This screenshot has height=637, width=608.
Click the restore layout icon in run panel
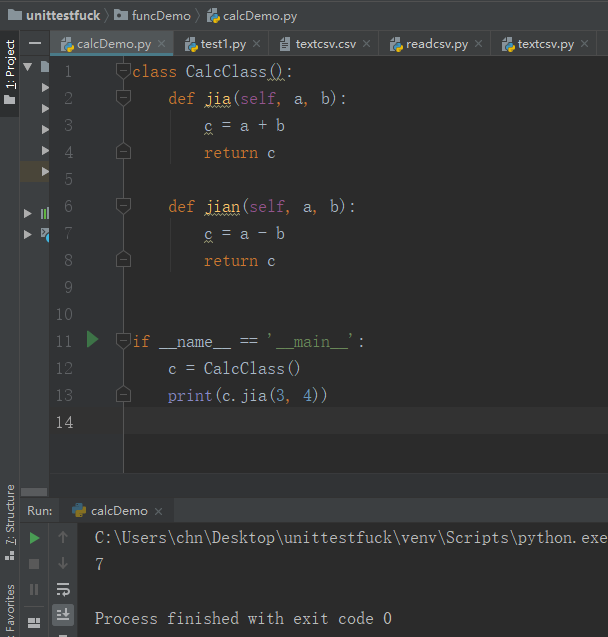(x=34, y=623)
